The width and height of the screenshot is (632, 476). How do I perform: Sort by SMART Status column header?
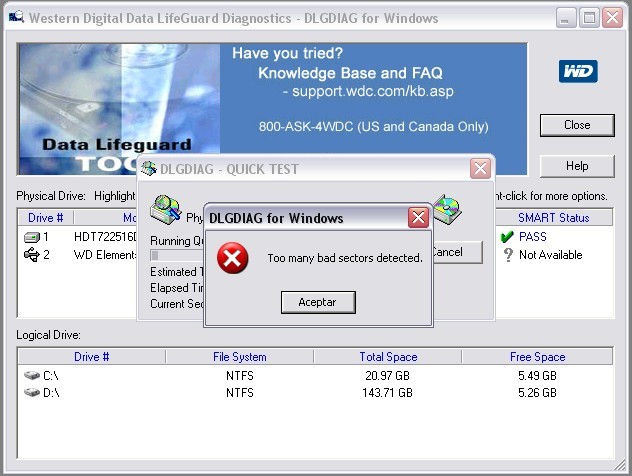pyautogui.click(x=554, y=218)
